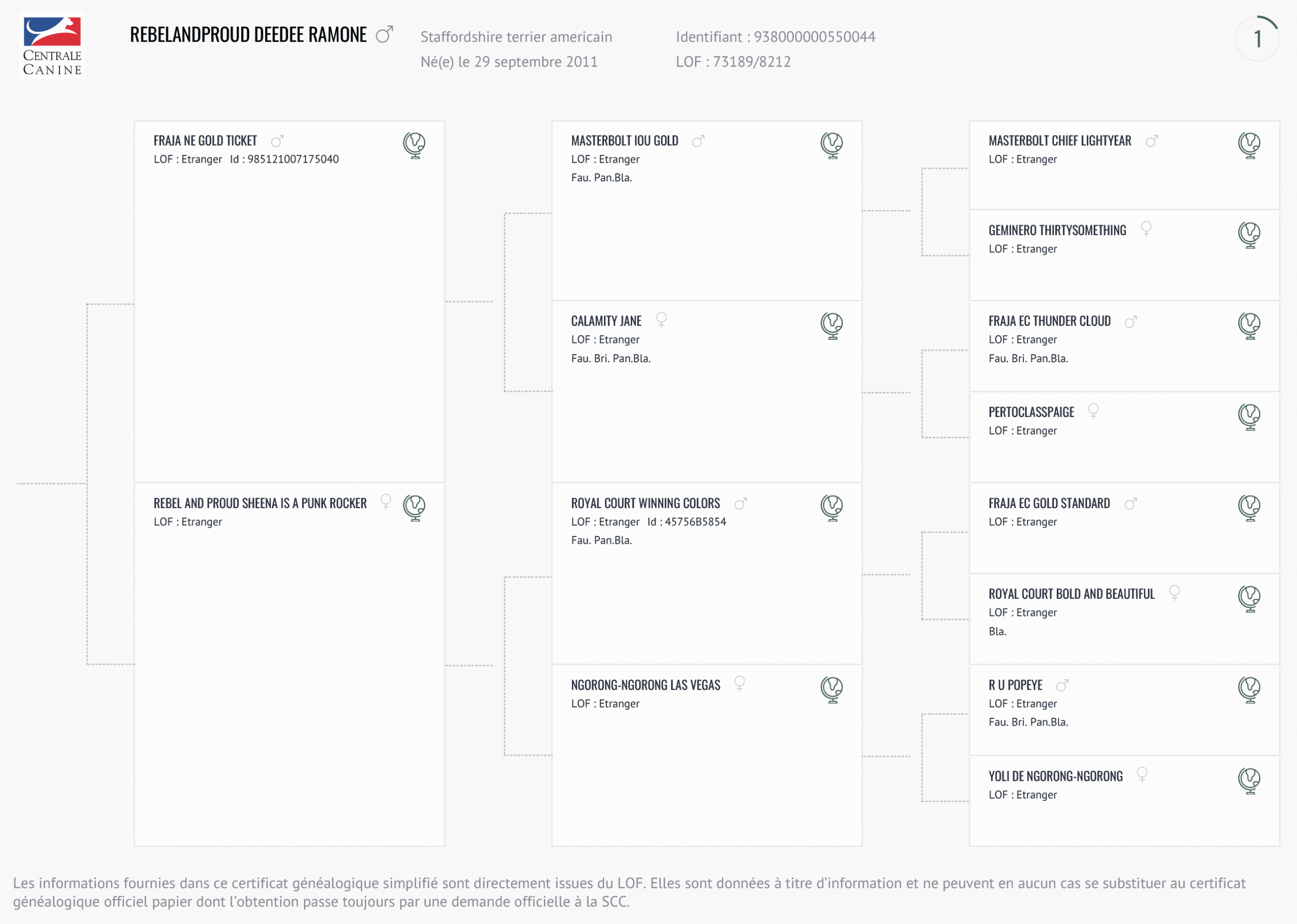Click globe icon for YOLI DE NGORONG-NGORONG
This screenshot has height=924, width=1297.
1249,781
